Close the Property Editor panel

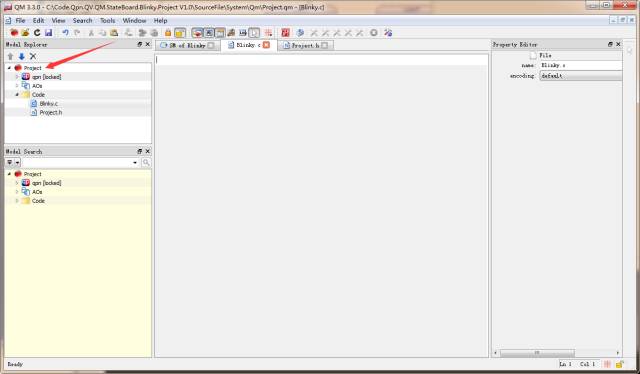coord(618,44)
